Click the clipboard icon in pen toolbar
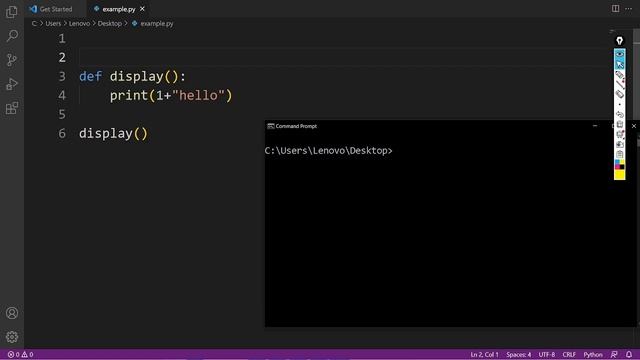The image size is (640, 360). coord(620,154)
